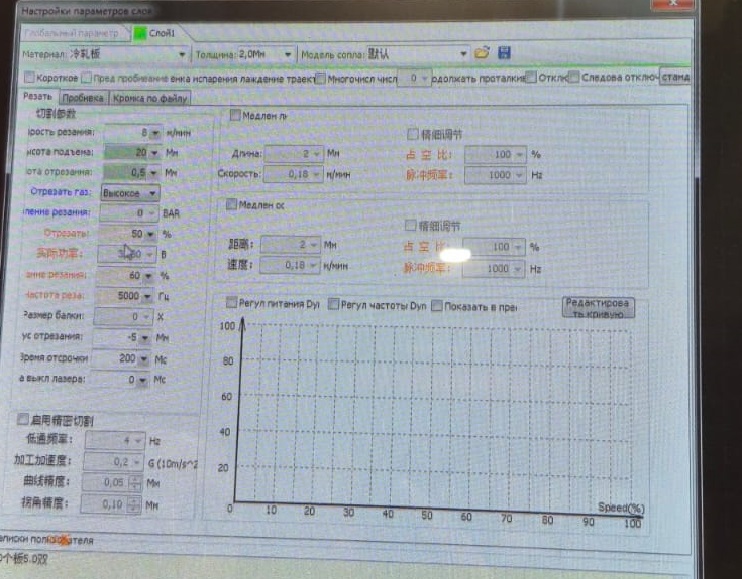Open the dropdown showing -5 Мм
Image resolution: width=742 pixels, height=579 pixels.
[x=145, y=338]
